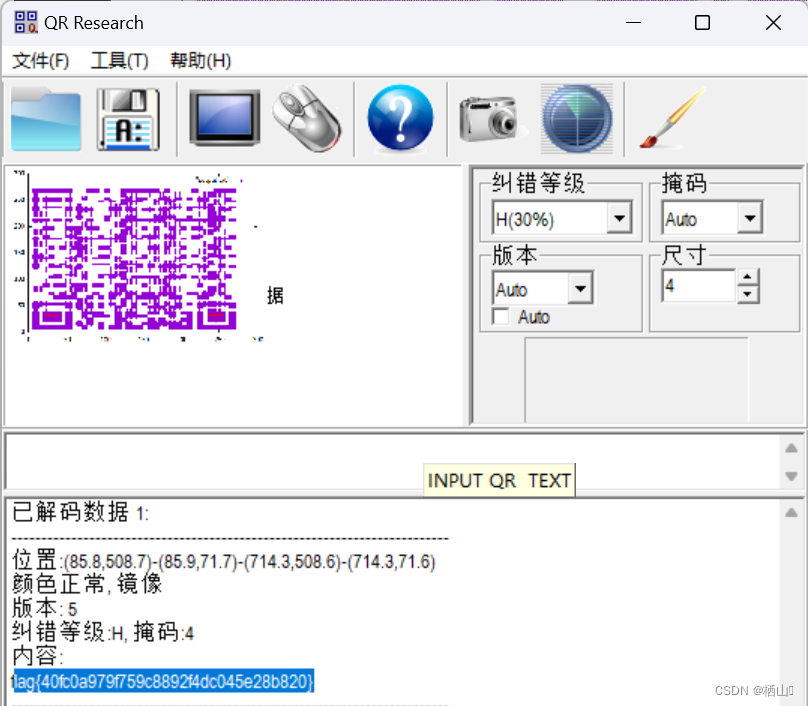
Task: Click the 已解码数据 1: heading
Action: pos(80,512)
